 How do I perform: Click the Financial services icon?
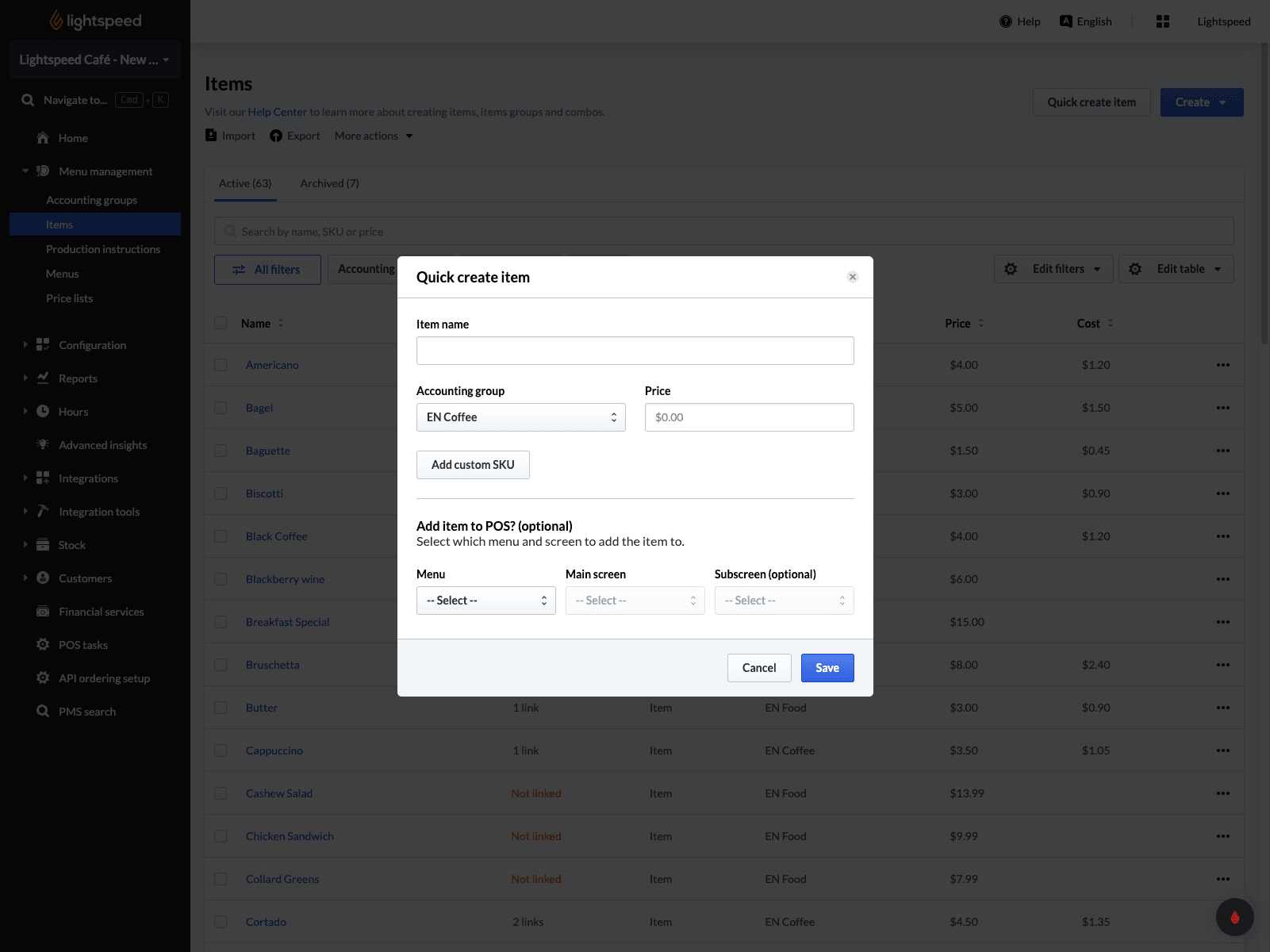(x=43, y=612)
